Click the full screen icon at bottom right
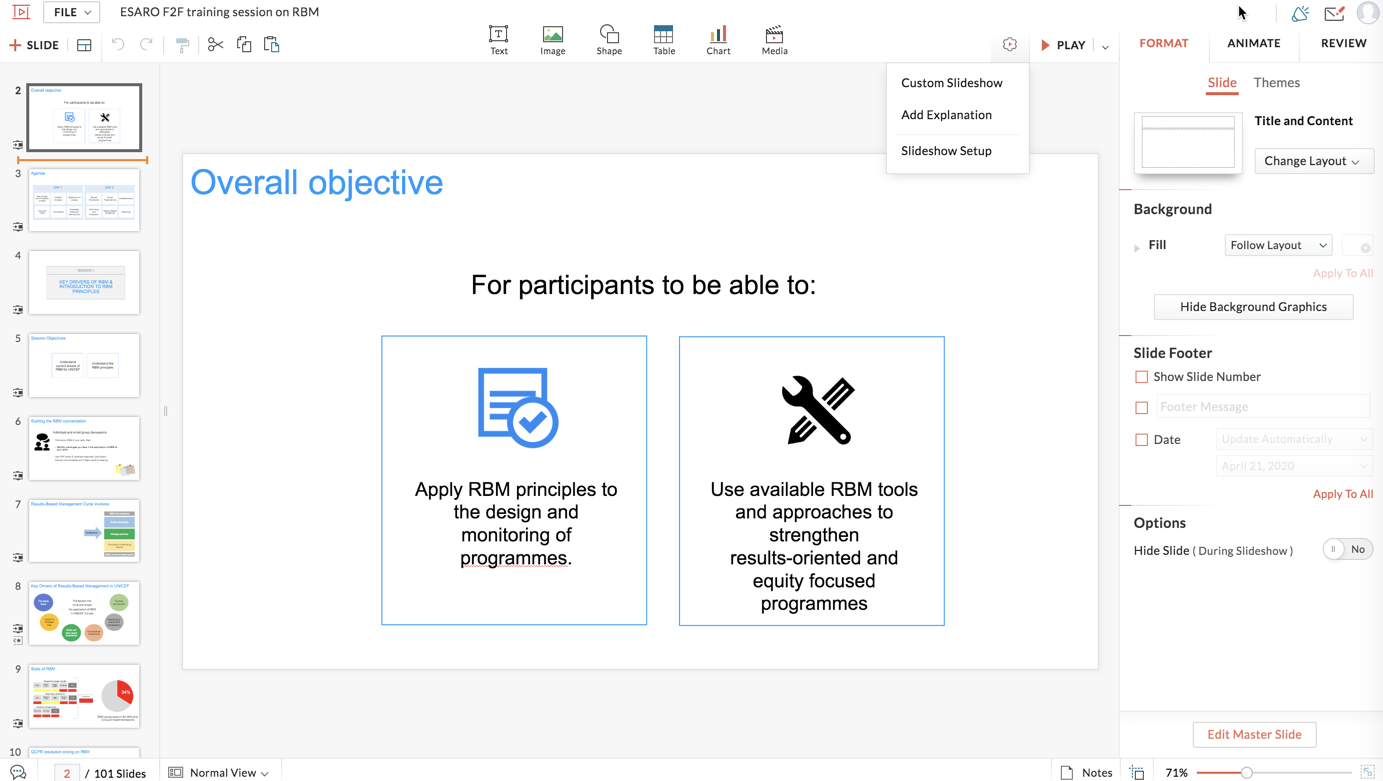 click(x=1368, y=772)
